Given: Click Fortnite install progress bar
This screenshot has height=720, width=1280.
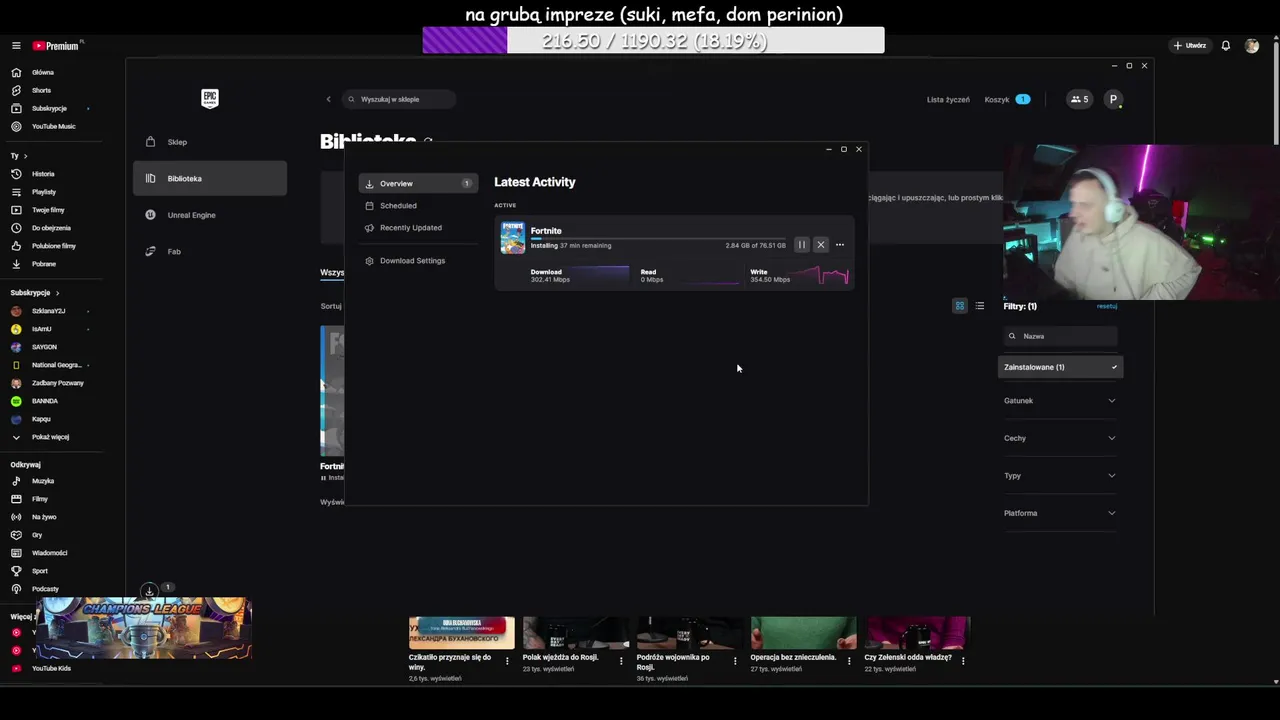Looking at the screenshot, I should click(x=658, y=239).
